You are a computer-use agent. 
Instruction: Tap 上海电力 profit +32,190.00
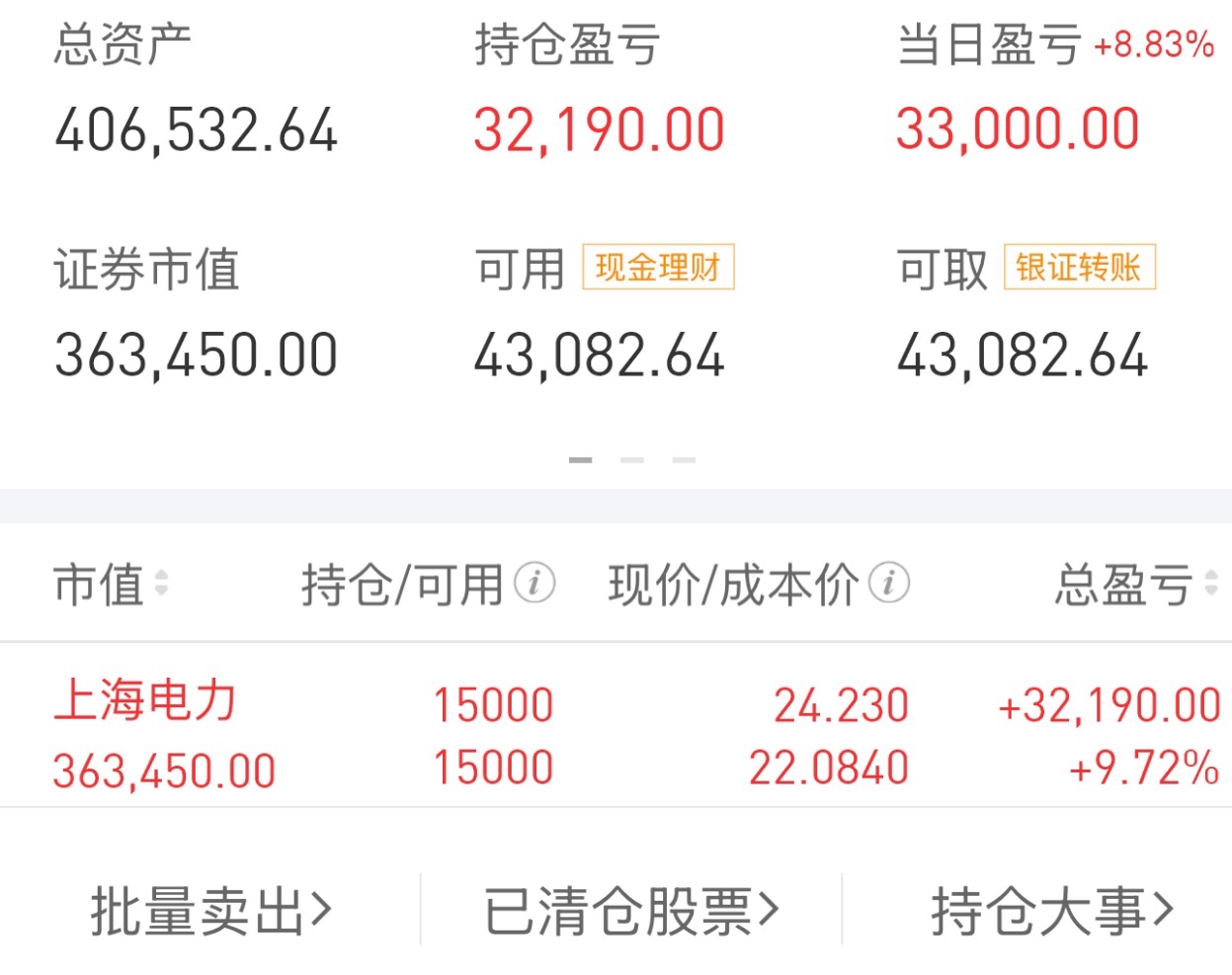[1109, 706]
